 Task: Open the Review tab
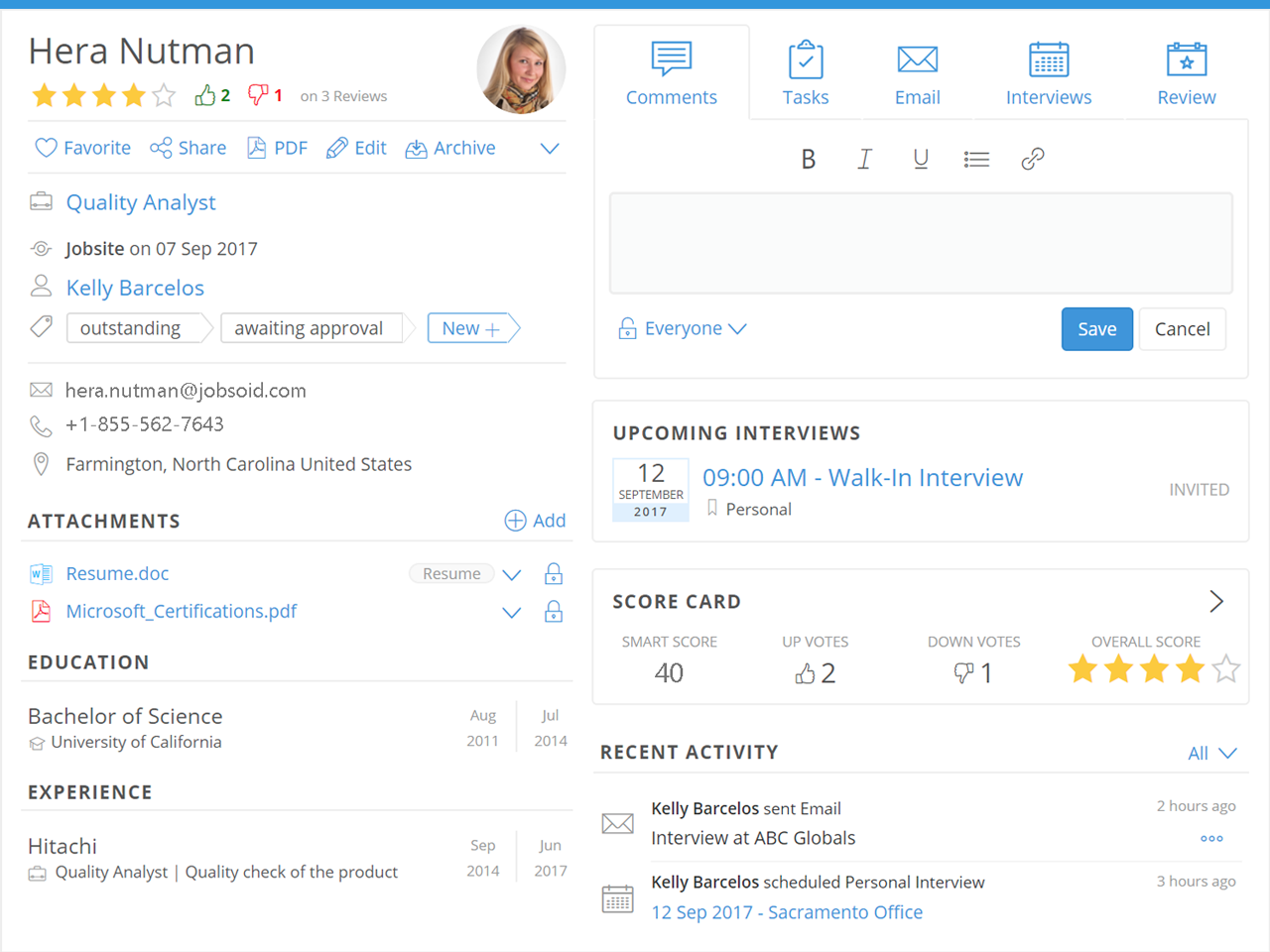pos(1187,73)
